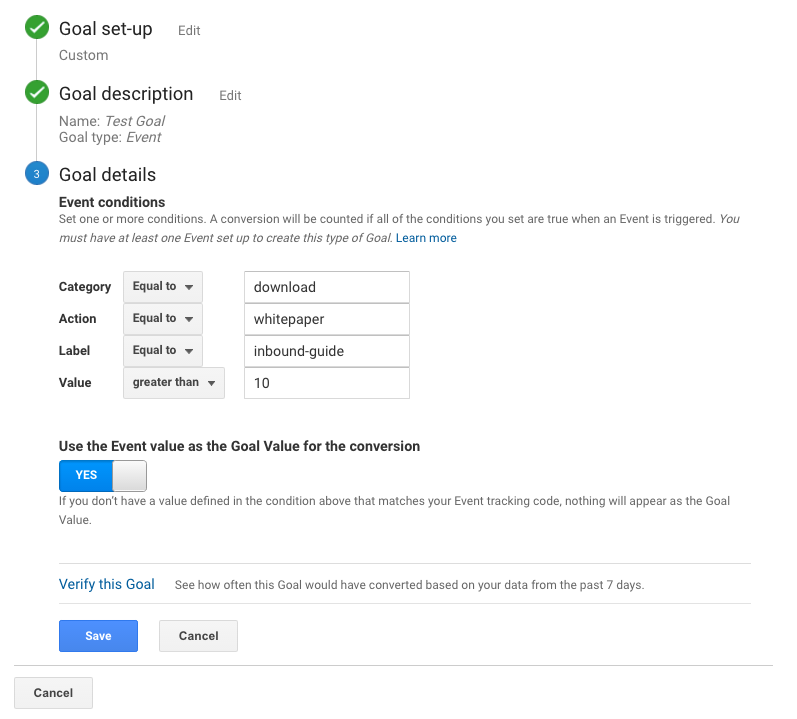Screen dimensions: 797x719
Task: Click the bottom-most Cancel button
Action: (x=53, y=693)
